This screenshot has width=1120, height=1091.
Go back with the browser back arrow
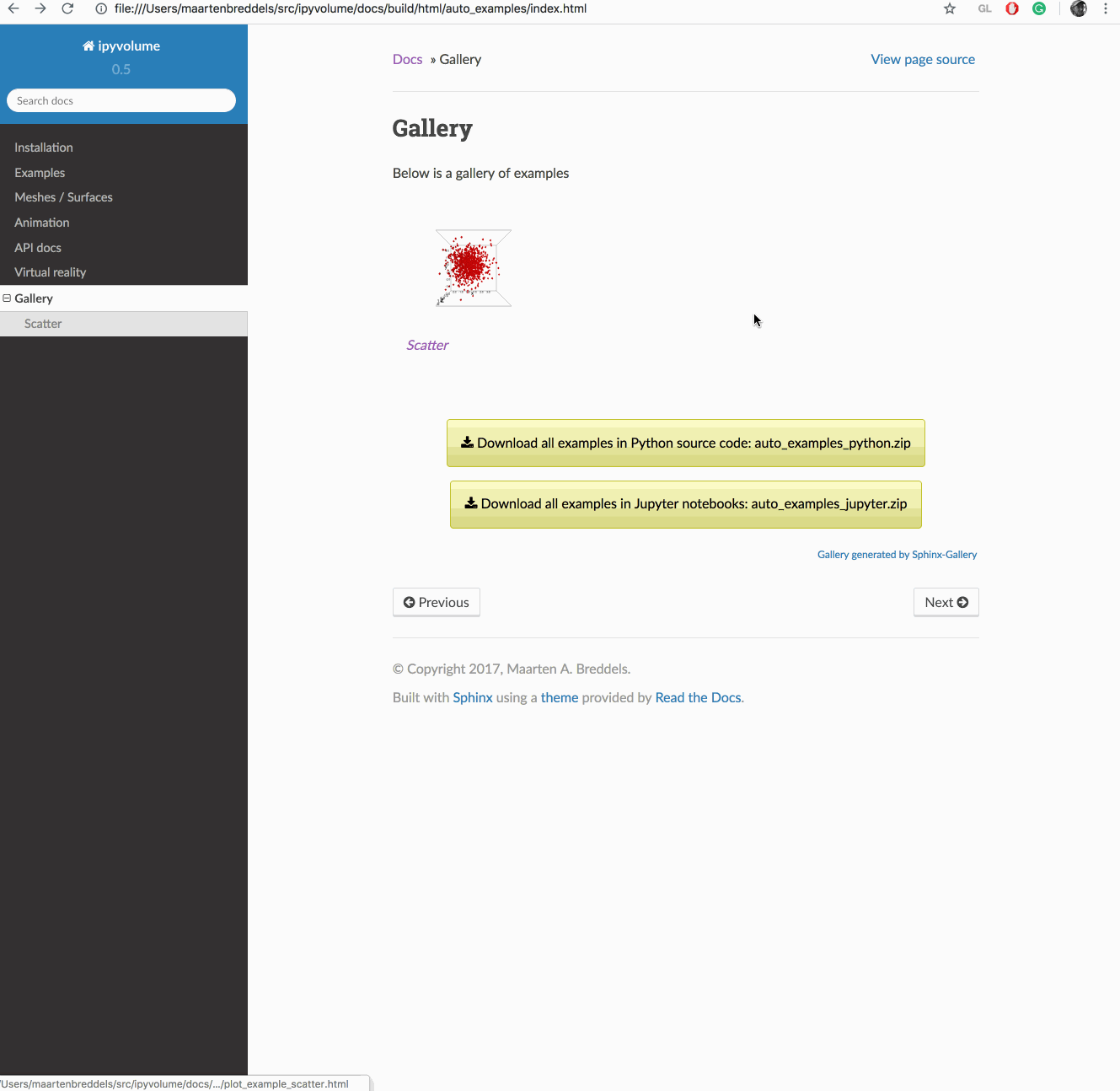click(13, 8)
